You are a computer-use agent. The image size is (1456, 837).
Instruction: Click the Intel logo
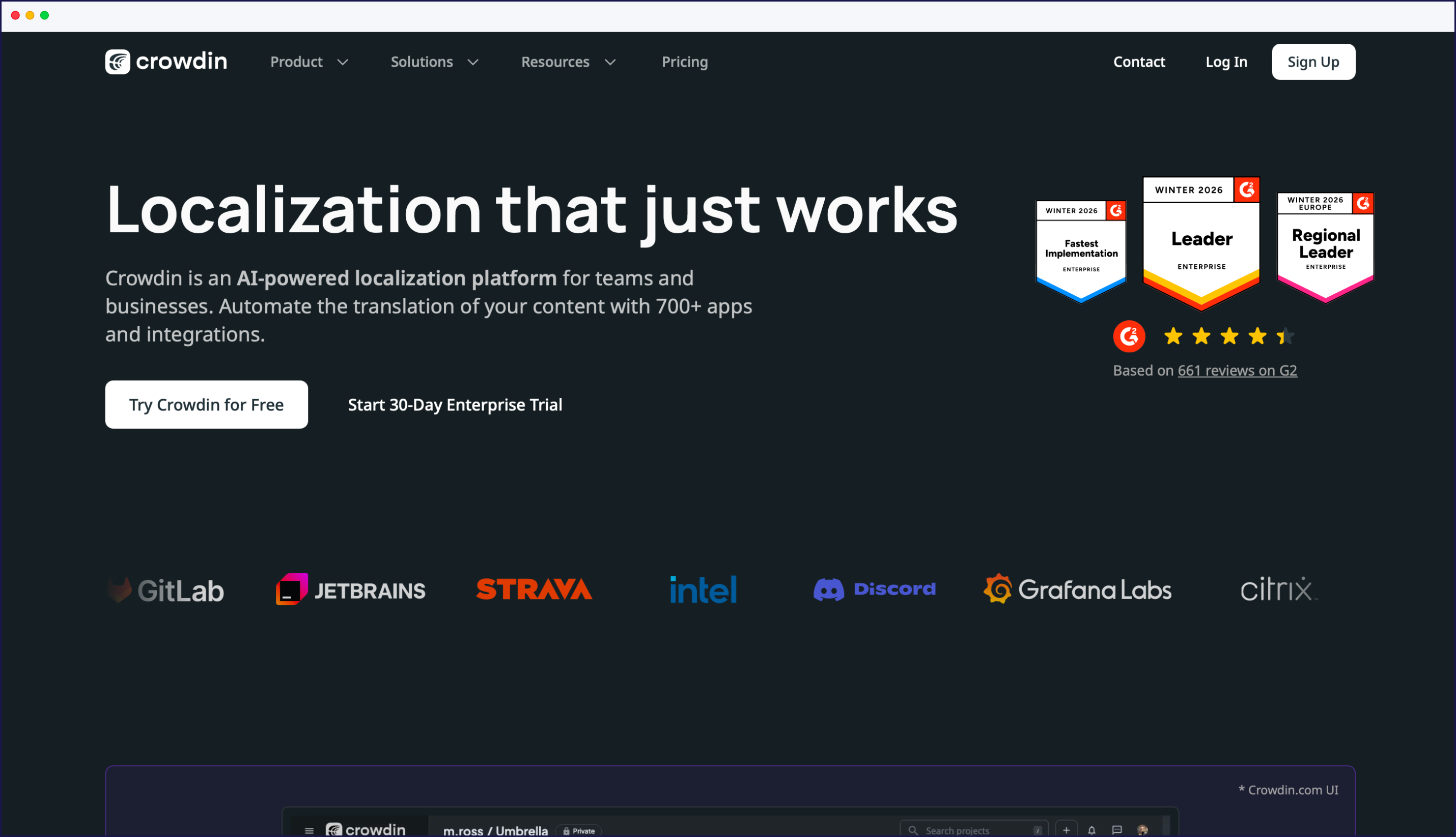(703, 589)
